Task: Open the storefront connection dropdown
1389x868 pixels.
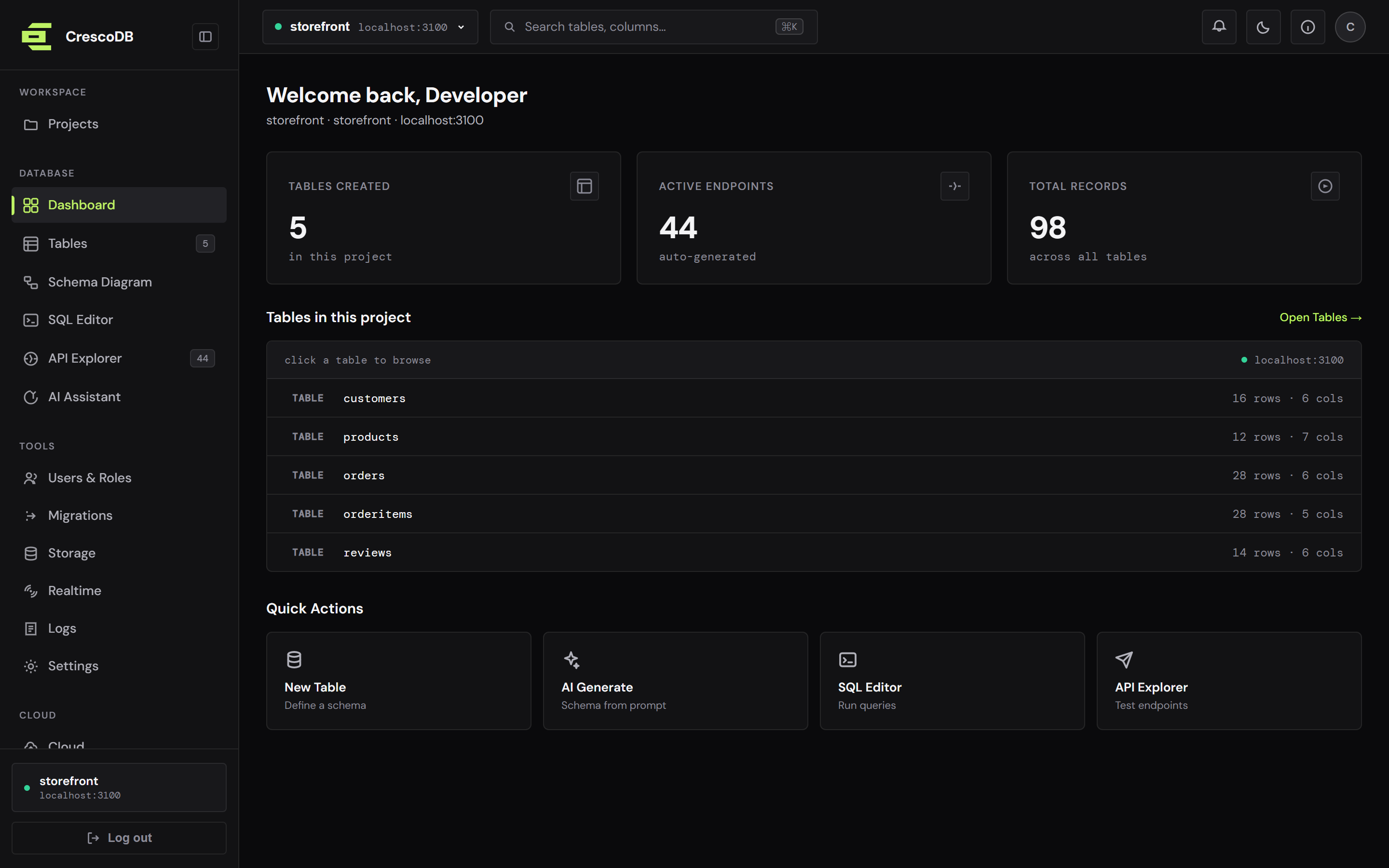Action: (370, 27)
